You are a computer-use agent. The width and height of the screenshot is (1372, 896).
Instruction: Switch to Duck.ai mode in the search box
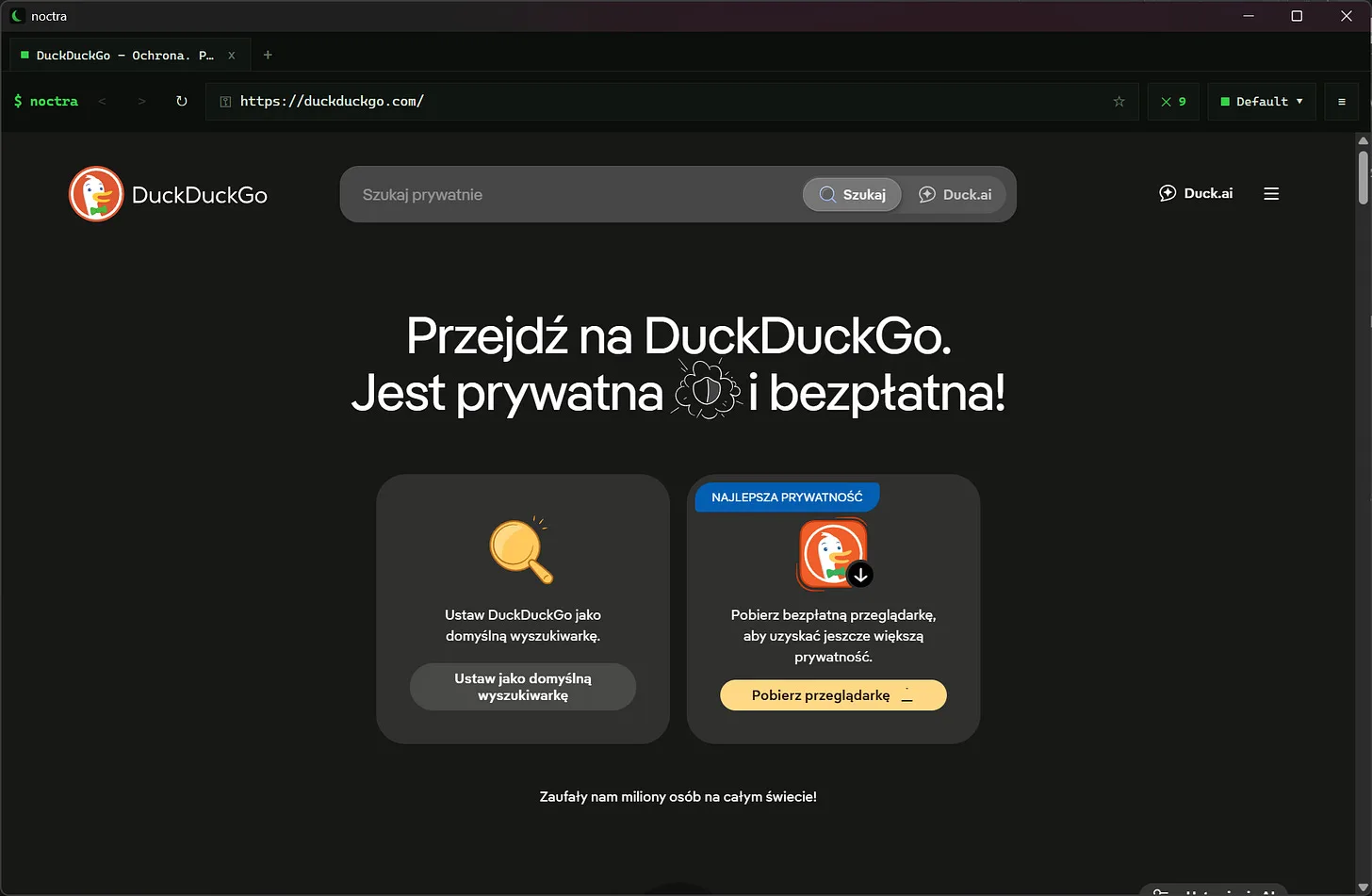coord(955,195)
